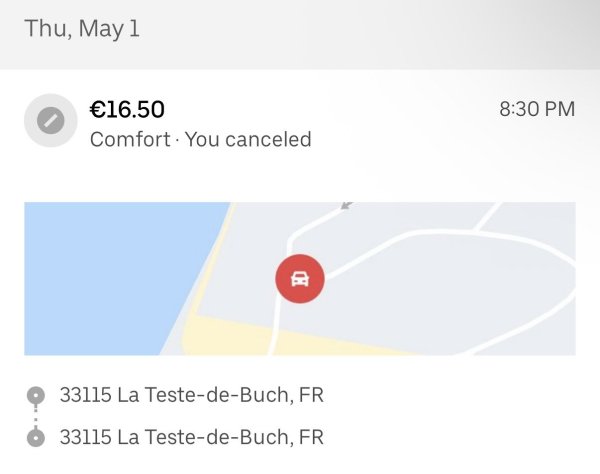Click the pickup location dot icon

[36, 395]
